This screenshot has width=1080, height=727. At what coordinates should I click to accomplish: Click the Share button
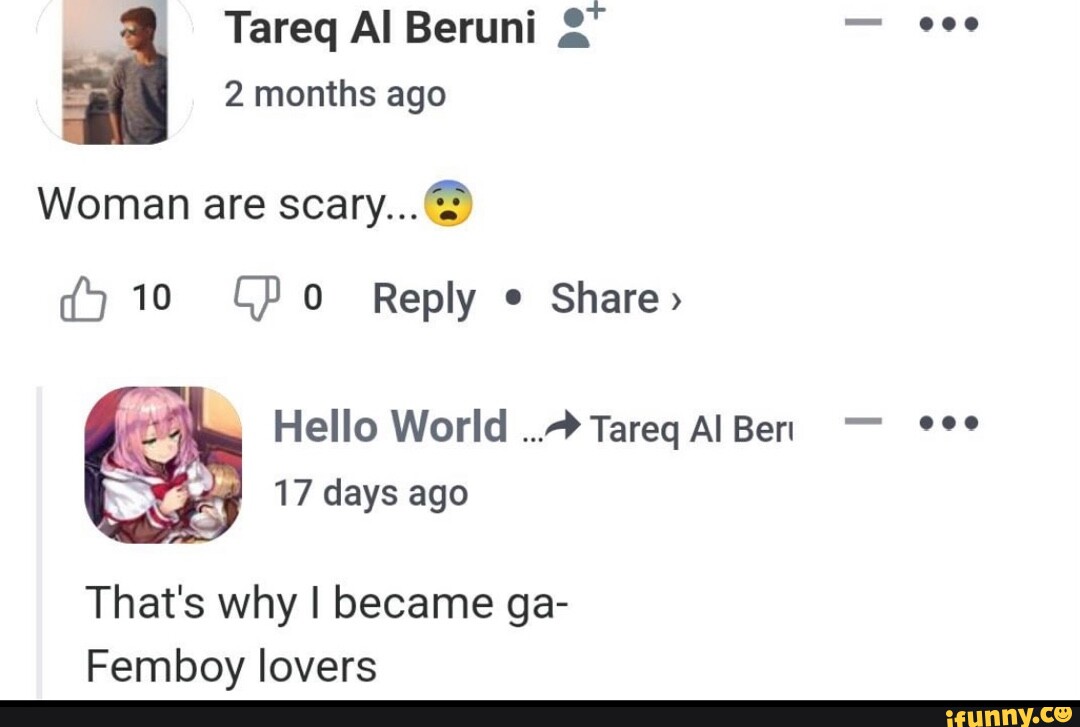point(604,299)
